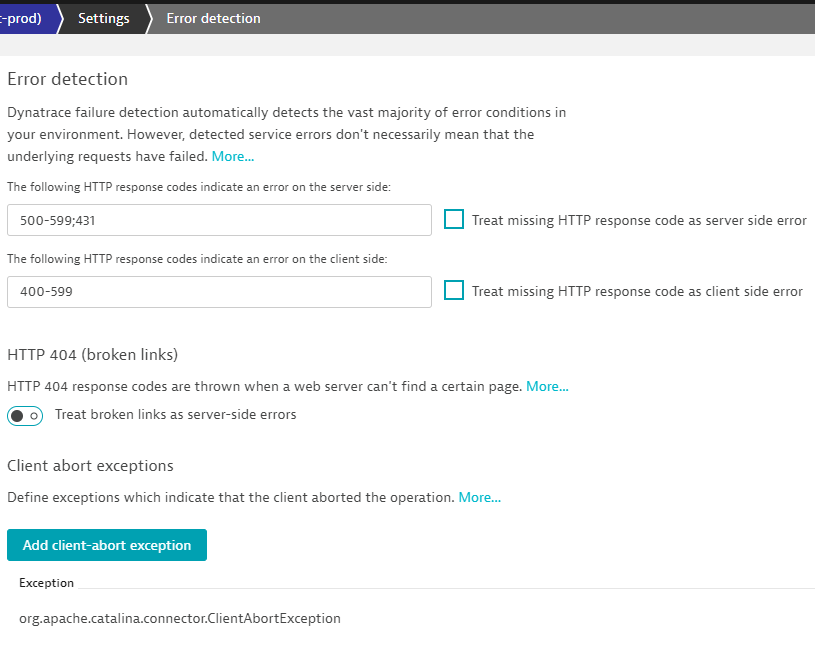
Task: Click the 'Treat missing HTTP response code as server side error' label
Action: [x=639, y=220]
